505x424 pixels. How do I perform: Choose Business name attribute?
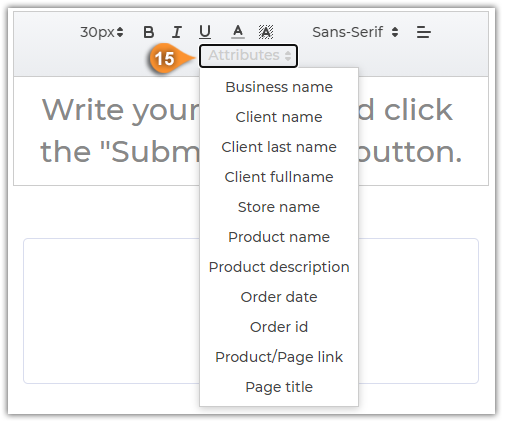click(x=279, y=87)
